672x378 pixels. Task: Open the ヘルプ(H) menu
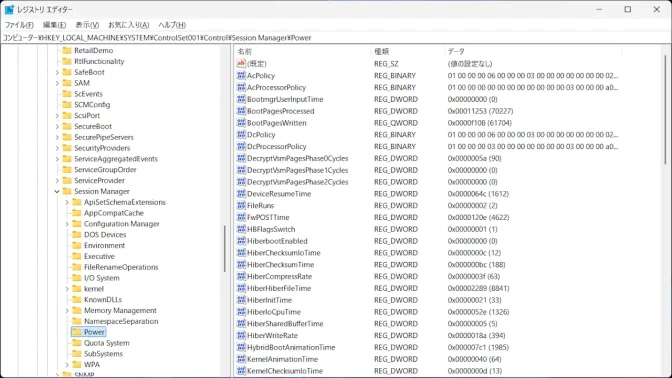coord(172,25)
